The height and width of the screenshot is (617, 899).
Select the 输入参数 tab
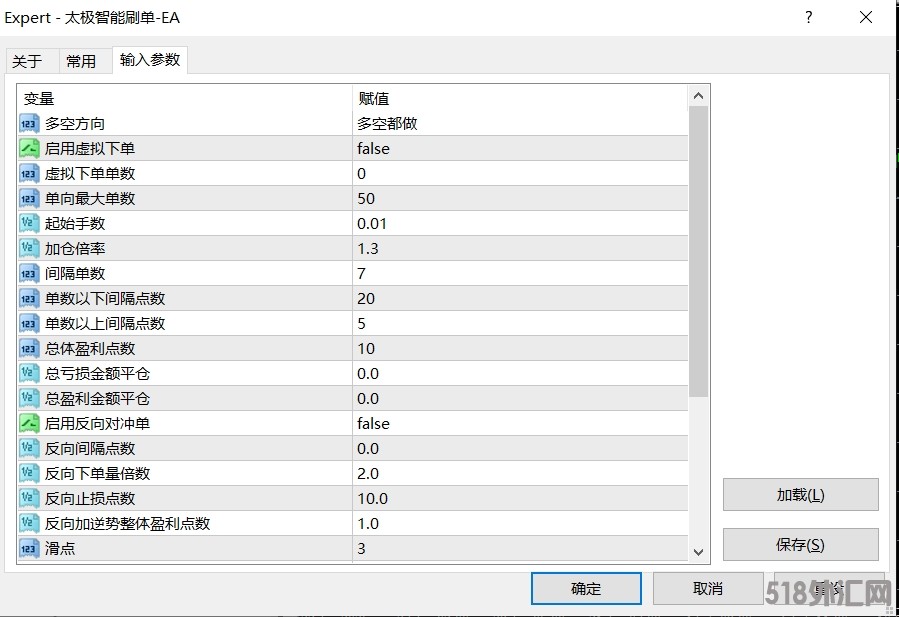click(150, 60)
